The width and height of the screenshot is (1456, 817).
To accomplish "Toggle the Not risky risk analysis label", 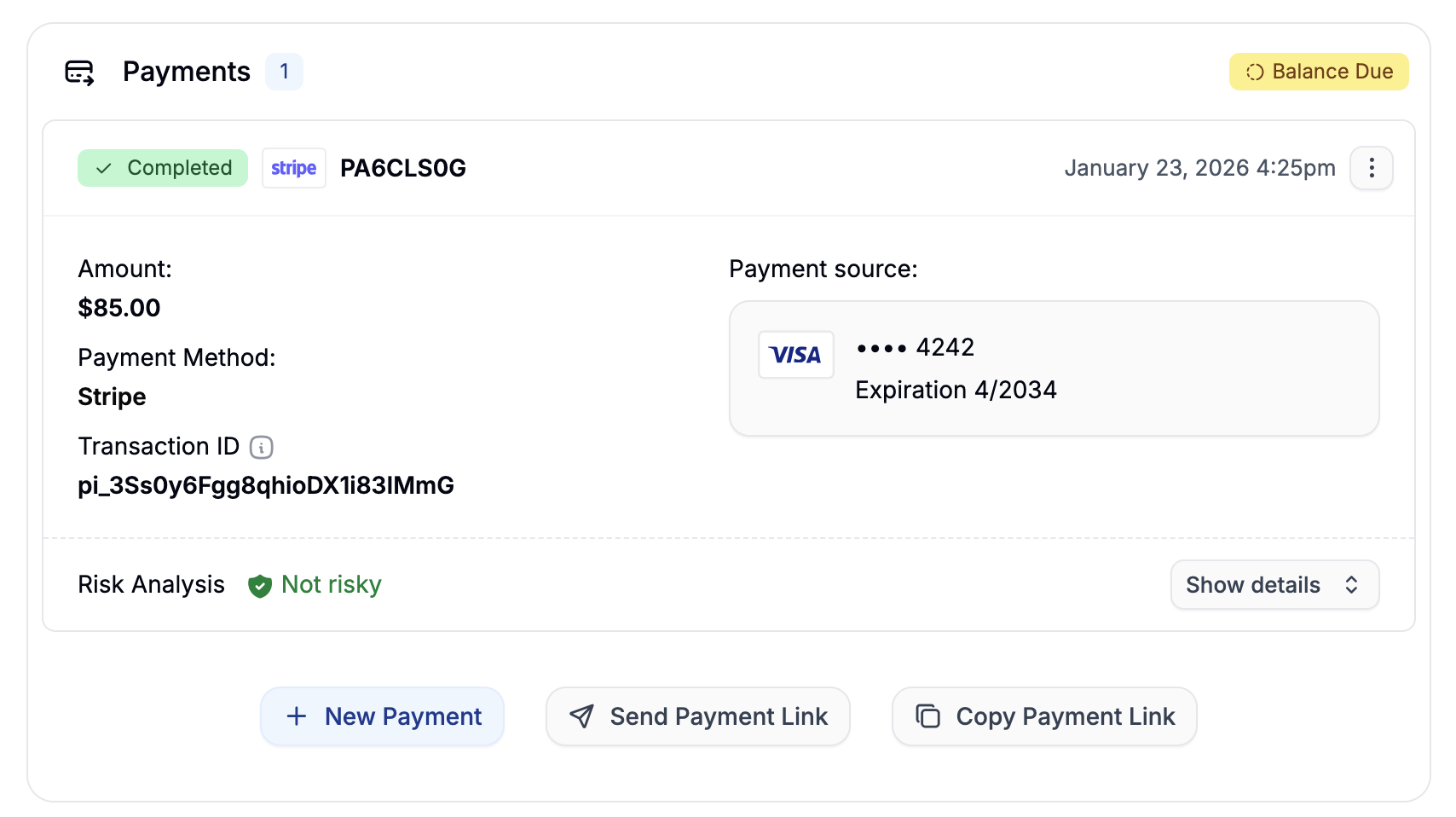I will coord(332,585).
